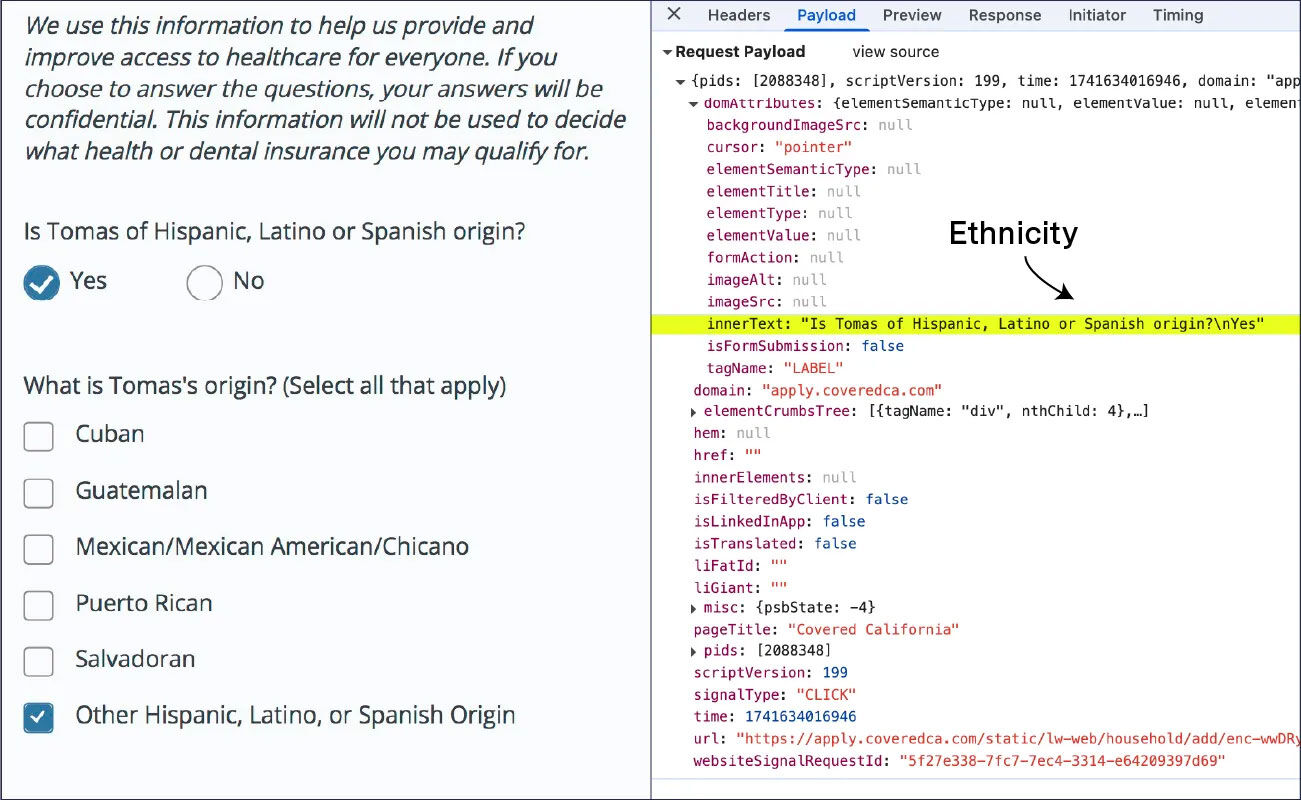Check the Salvadoran checkbox

(38, 661)
